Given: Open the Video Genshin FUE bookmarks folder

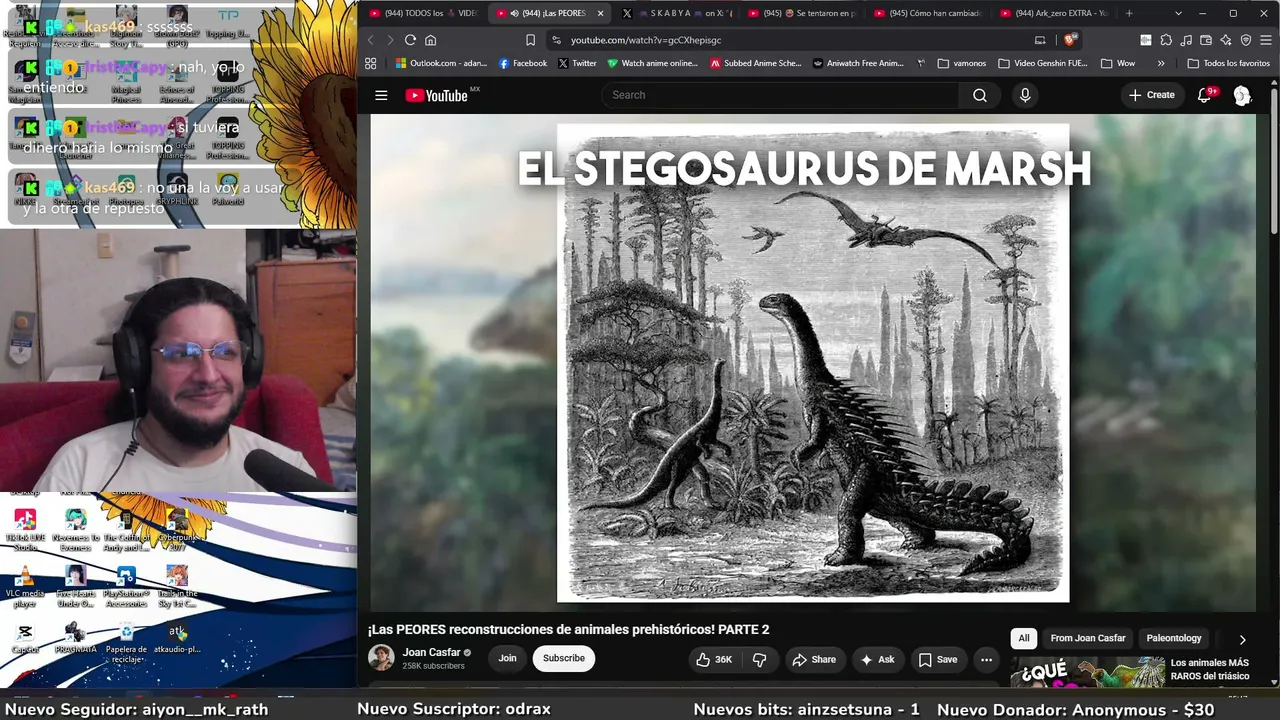Looking at the screenshot, I should pyautogui.click(x=1043, y=63).
